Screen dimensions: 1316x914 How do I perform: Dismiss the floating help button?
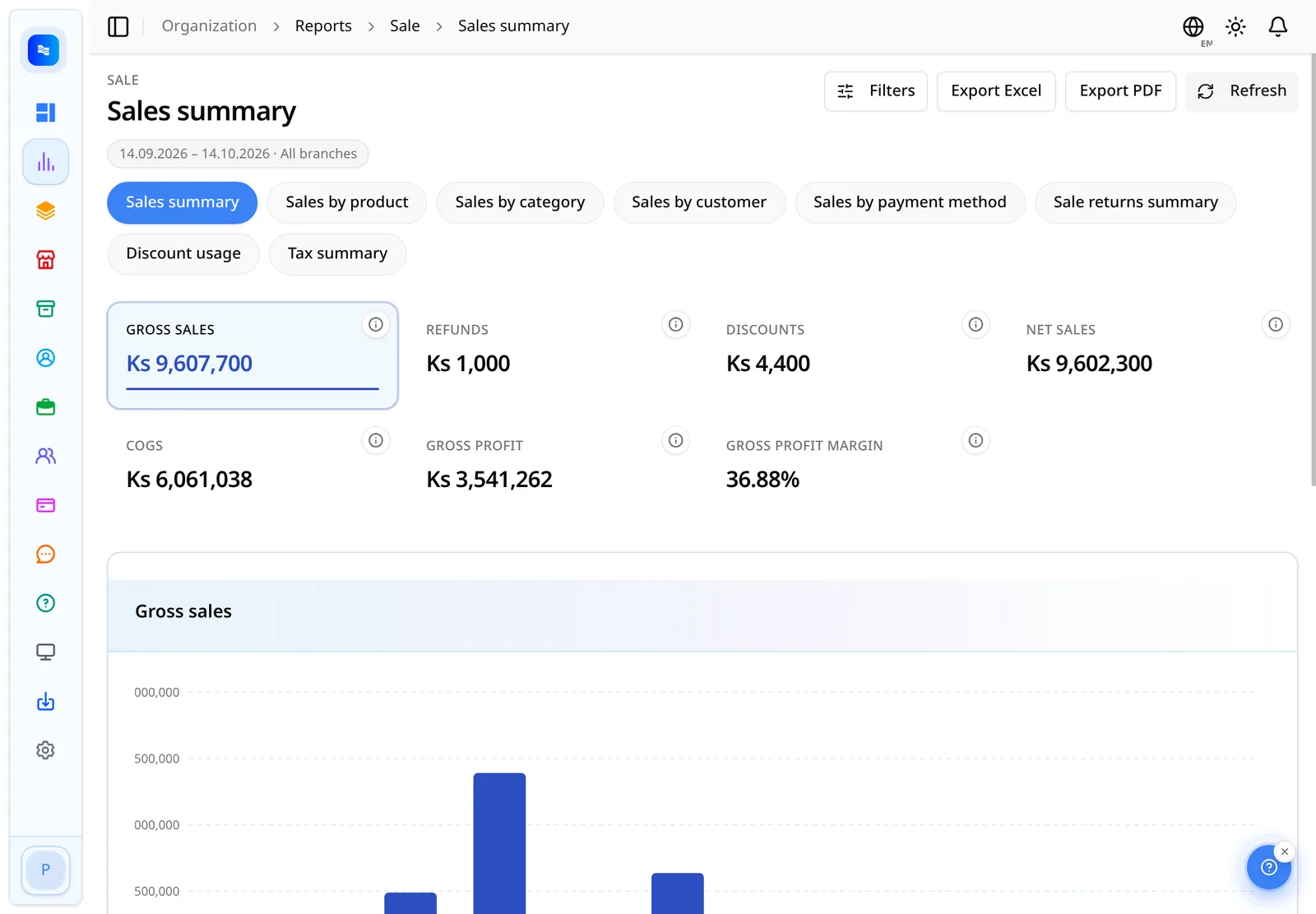click(1285, 851)
